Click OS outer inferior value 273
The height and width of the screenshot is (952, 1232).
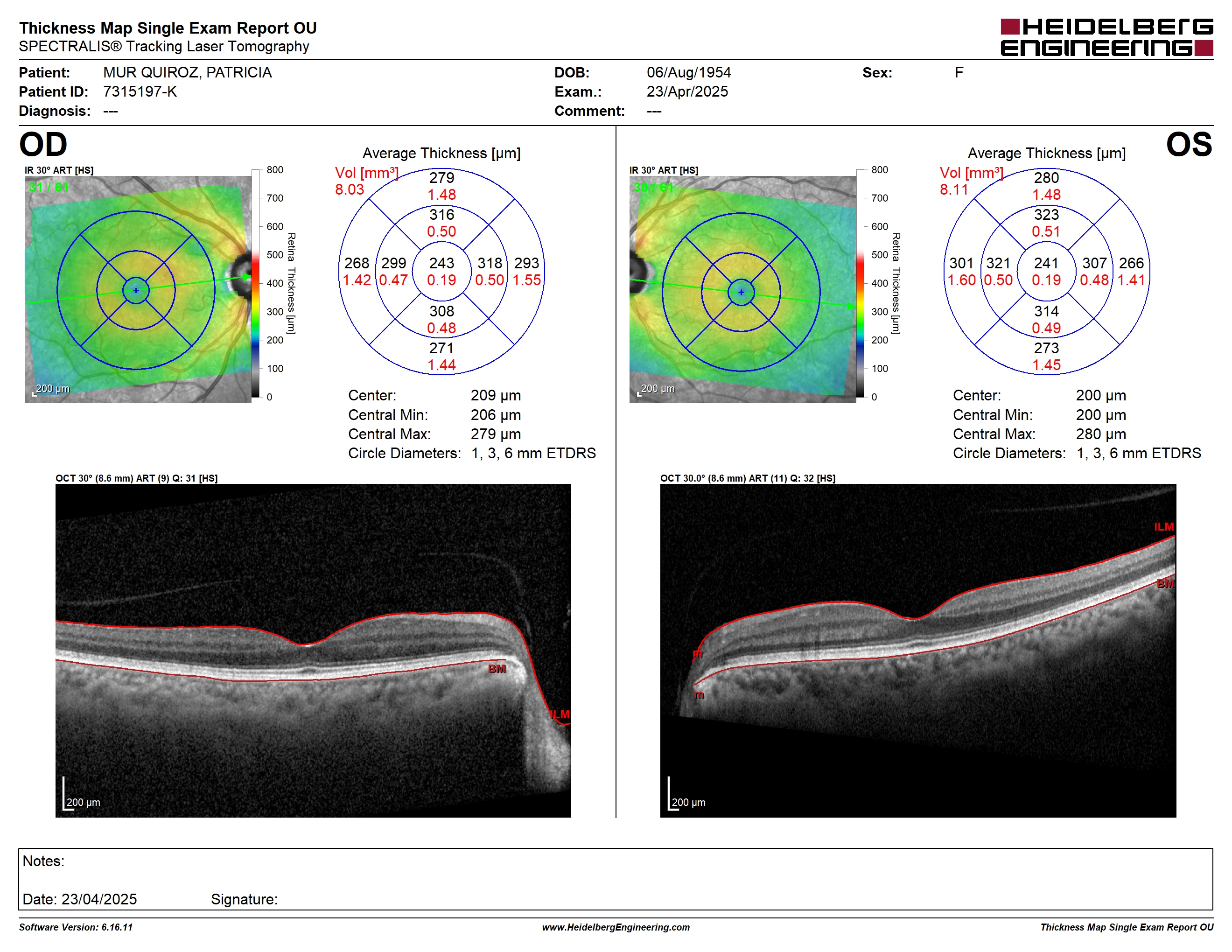(x=1046, y=348)
